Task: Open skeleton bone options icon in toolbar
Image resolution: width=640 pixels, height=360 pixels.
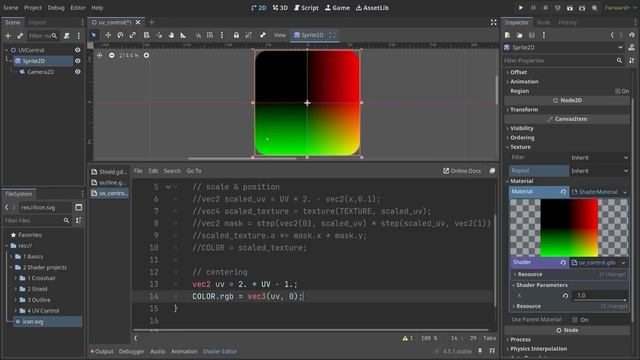Action: point(262,35)
